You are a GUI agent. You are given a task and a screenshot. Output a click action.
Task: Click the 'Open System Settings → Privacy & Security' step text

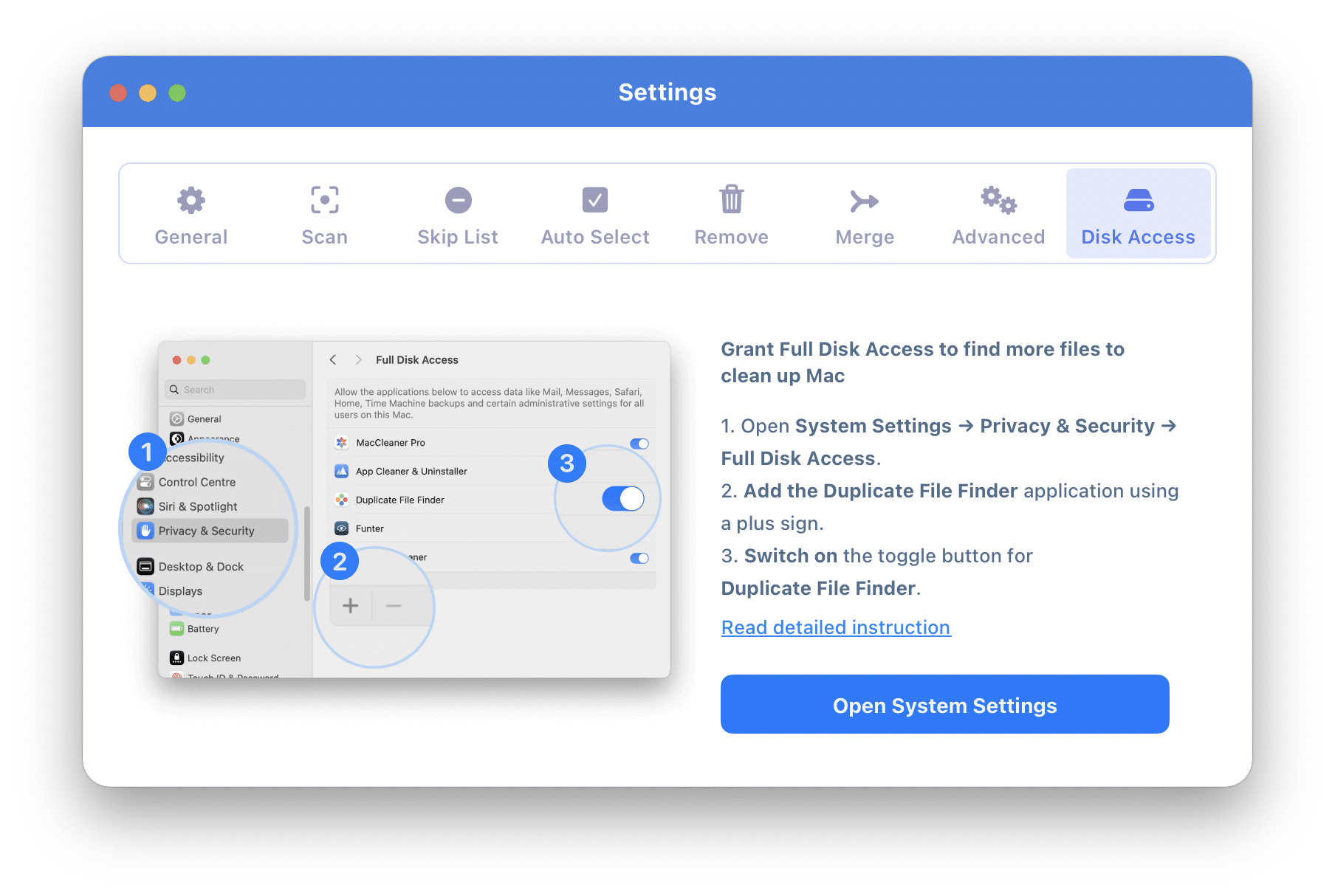tap(949, 442)
